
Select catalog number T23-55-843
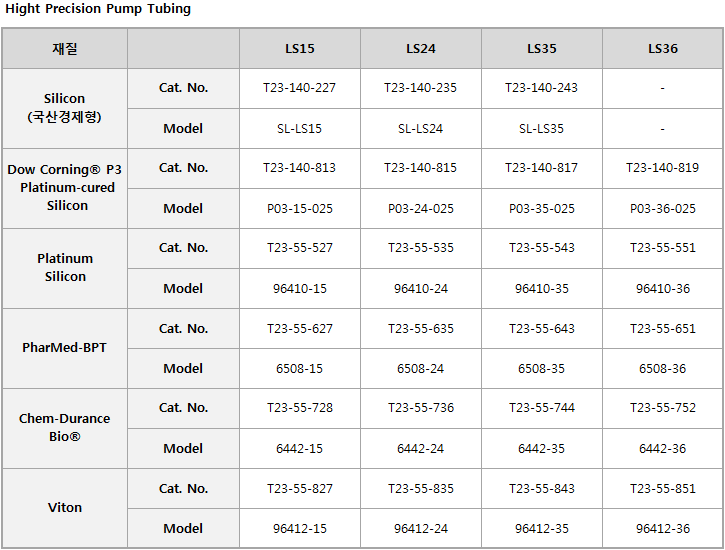pyautogui.click(x=541, y=489)
